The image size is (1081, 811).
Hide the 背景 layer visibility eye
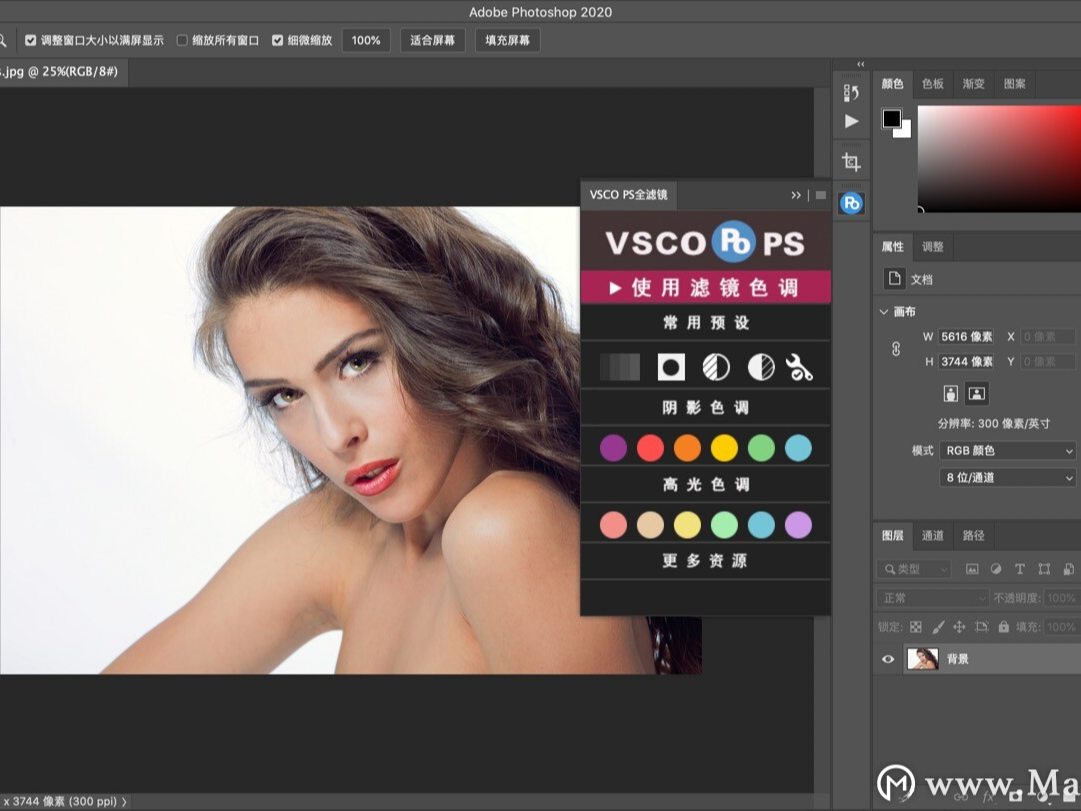pyautogui.click(x=887, y=658)
